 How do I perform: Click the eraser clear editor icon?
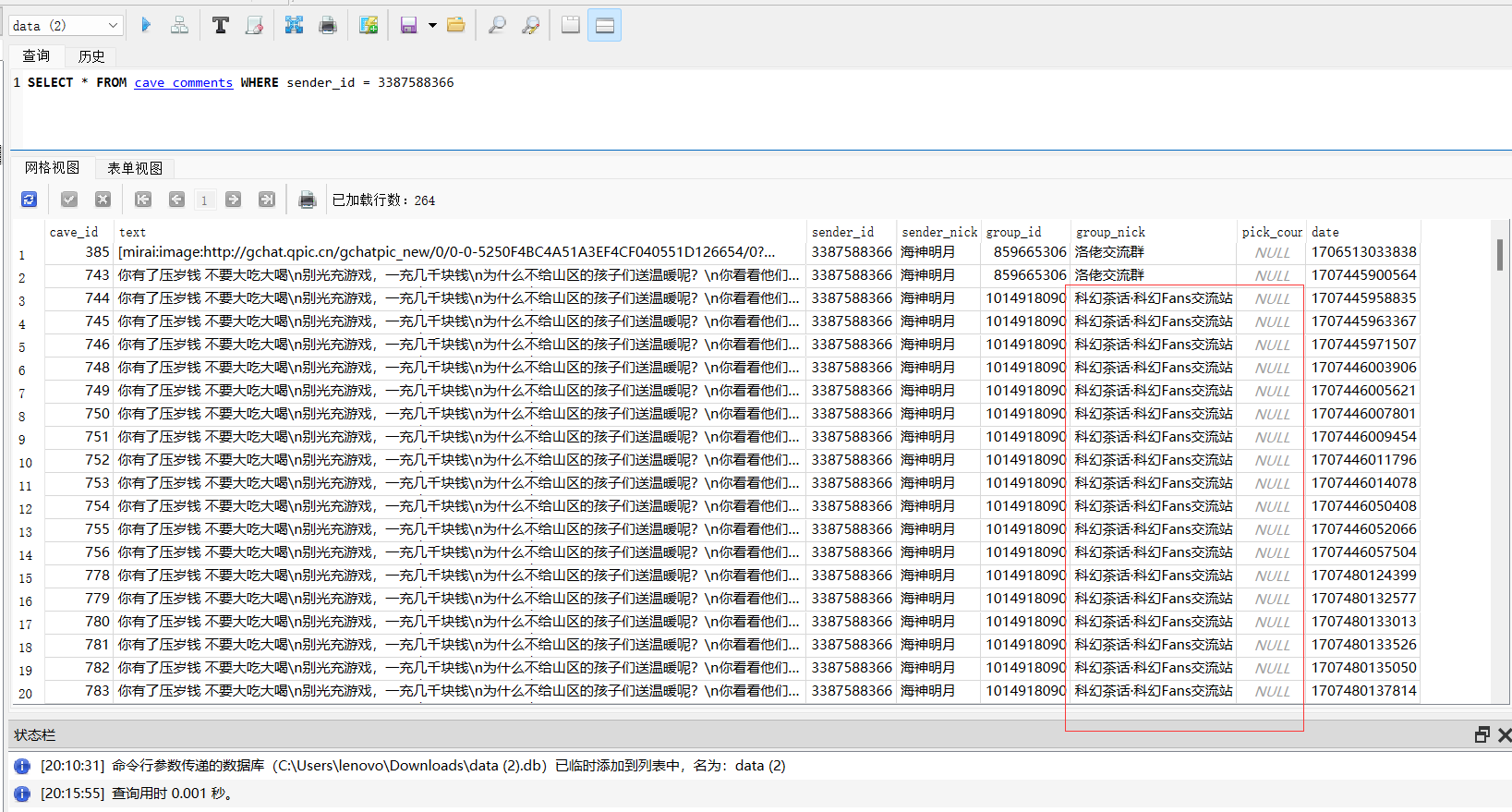pos(254,25)
